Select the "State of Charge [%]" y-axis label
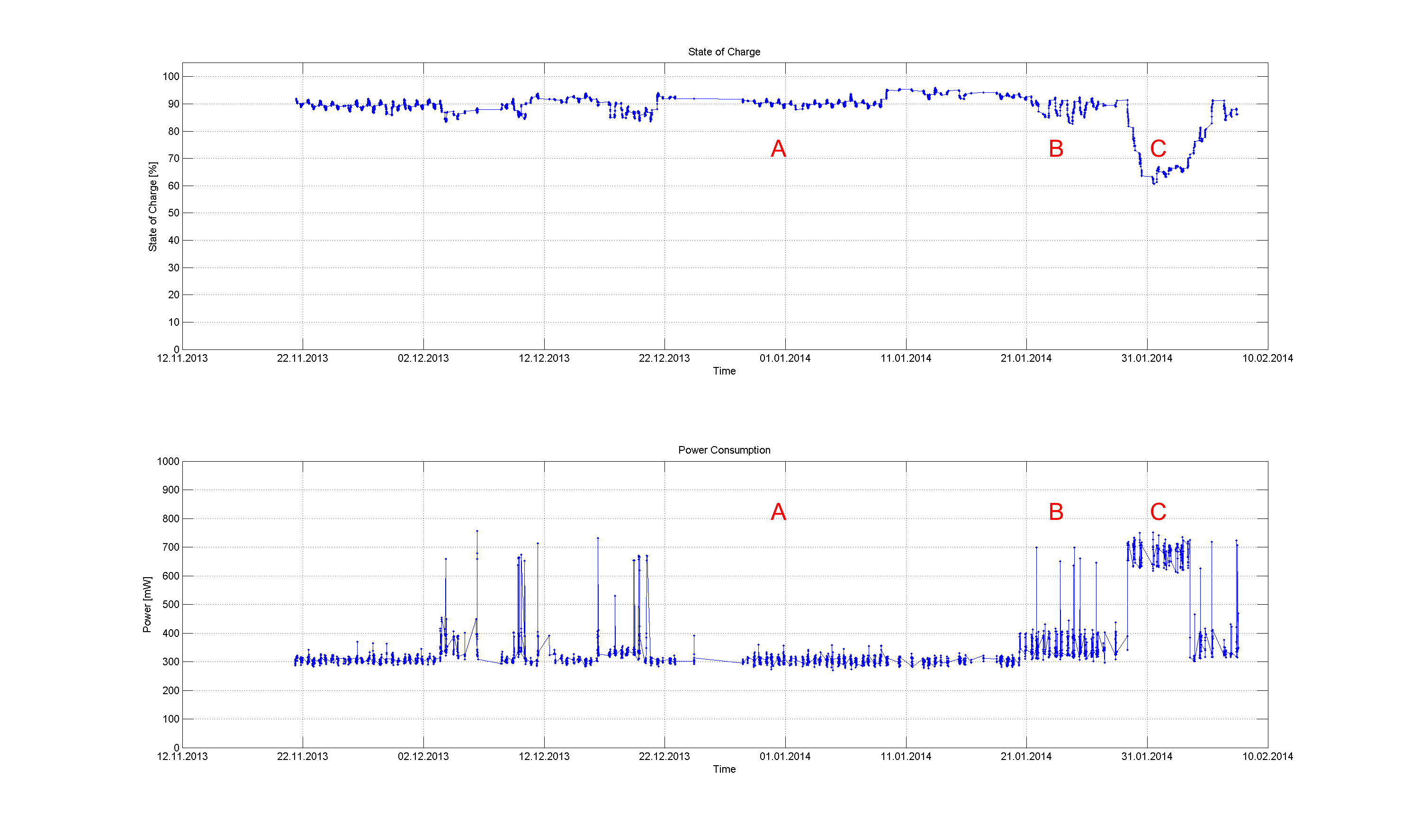1401x840 pixels. 153,206
